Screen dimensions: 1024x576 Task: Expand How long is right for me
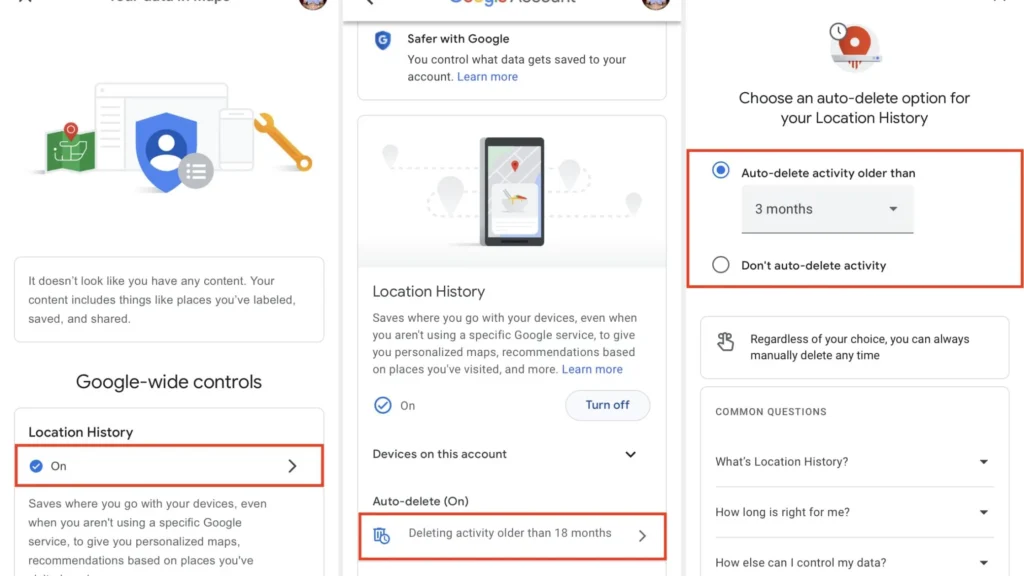coord(983,512)
